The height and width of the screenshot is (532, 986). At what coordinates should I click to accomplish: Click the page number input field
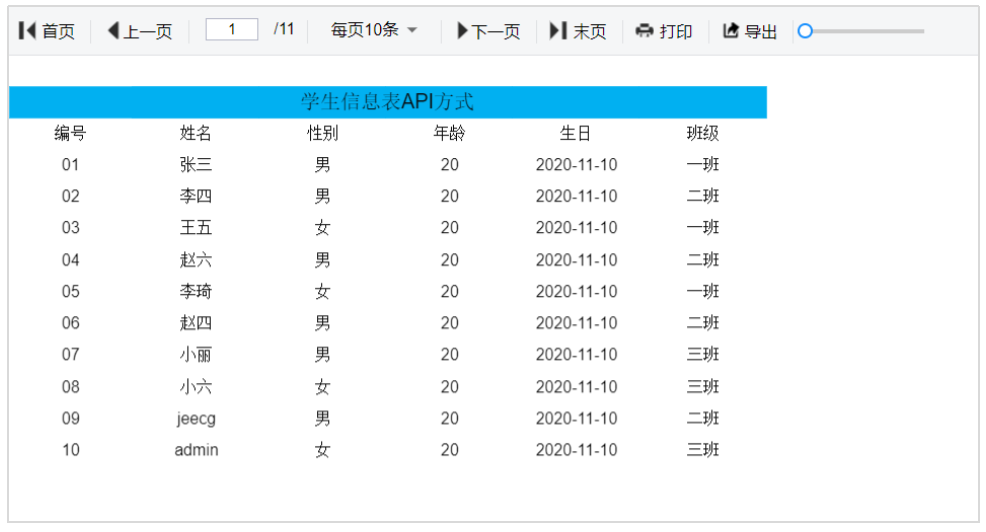(x=231, y=30)
